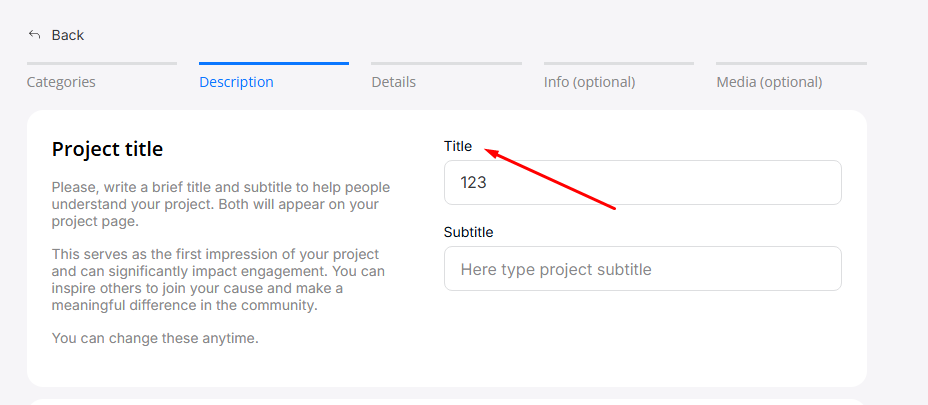Switch to the Categories tab

(x=61, y=82)
